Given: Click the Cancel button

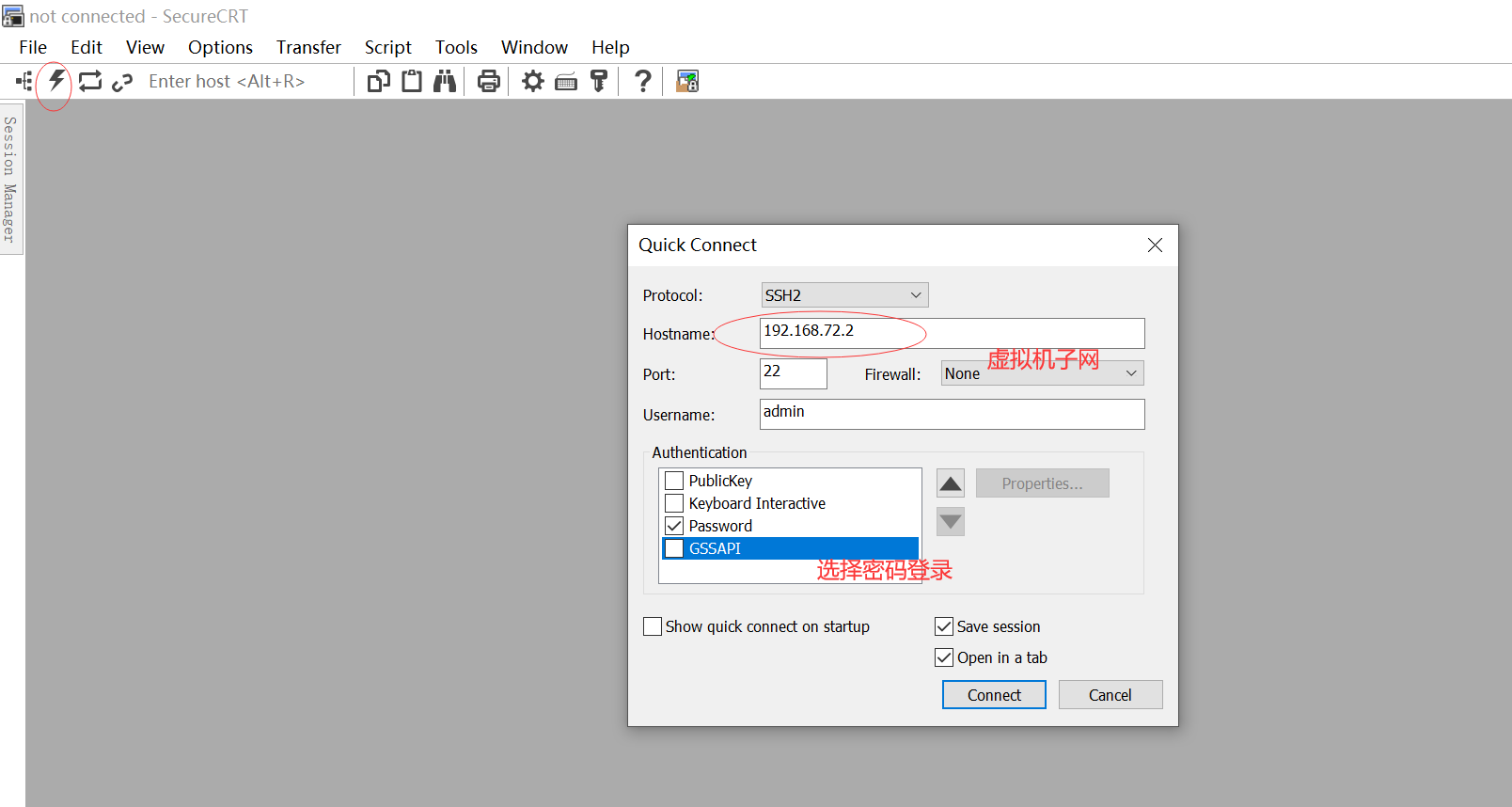Looking at the screenshot, I should [1110, 695].
